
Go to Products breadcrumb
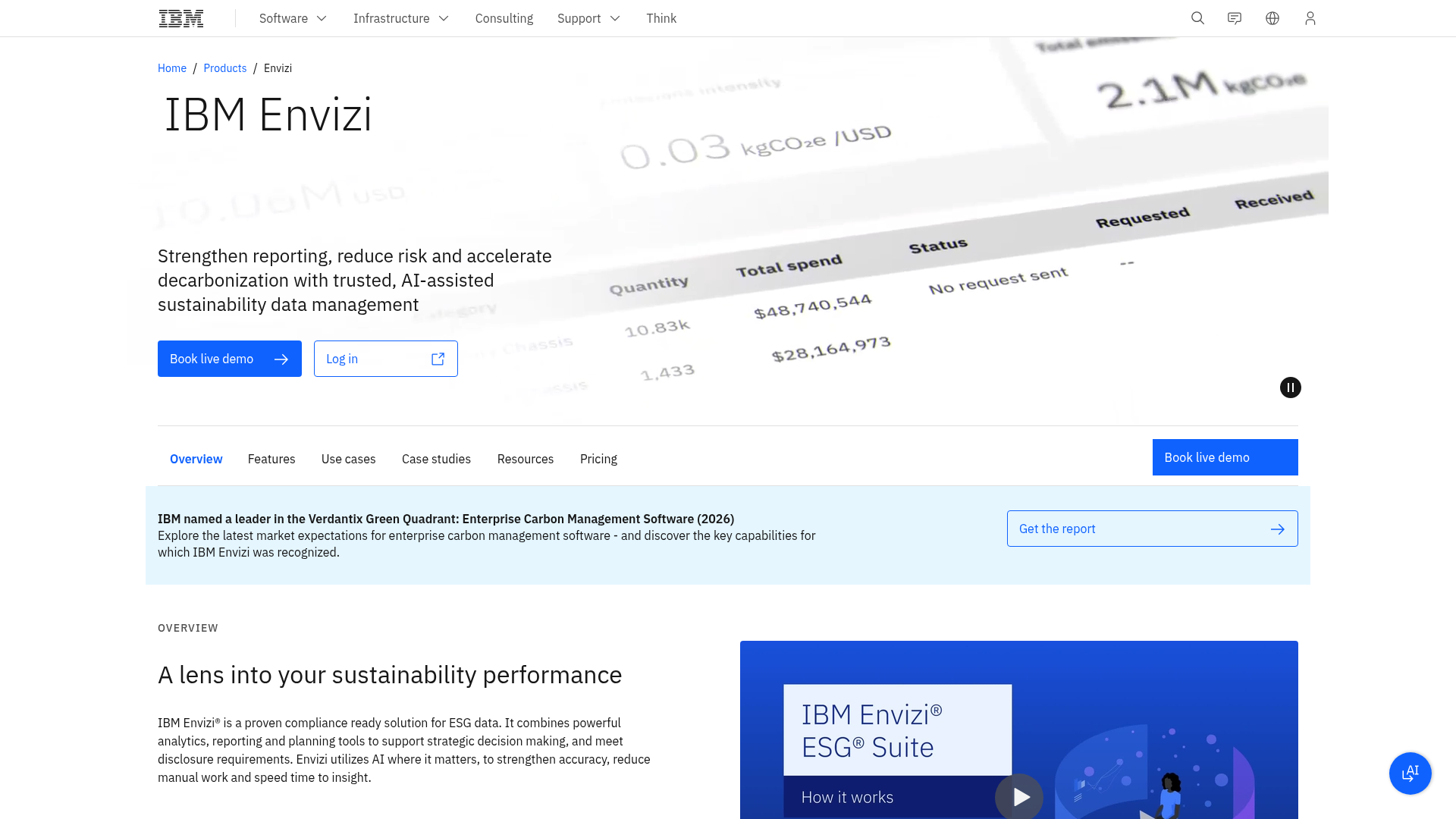(225, 68)
